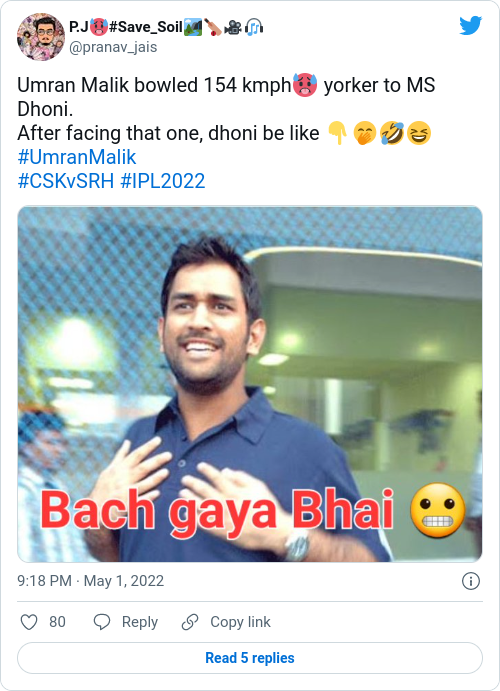Open the #IPL2022 hashtag
The height and width of the screenshot is (691, 500).
(x=163, y=181)
